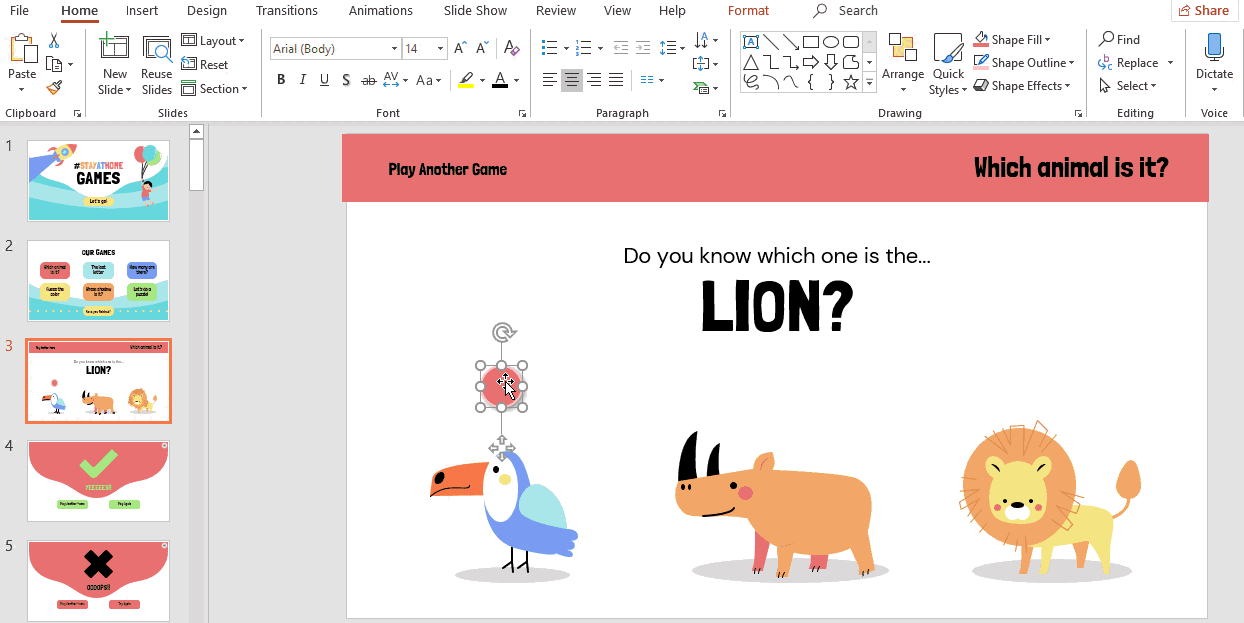
Task: Select slide 4 thumbnail with green checkmark
Action: pos(99,481)
